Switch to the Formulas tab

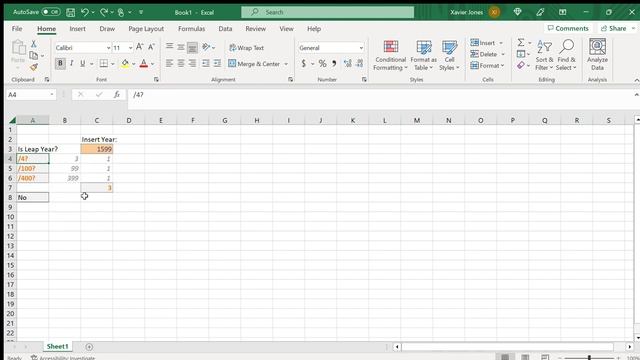[191, 29]
